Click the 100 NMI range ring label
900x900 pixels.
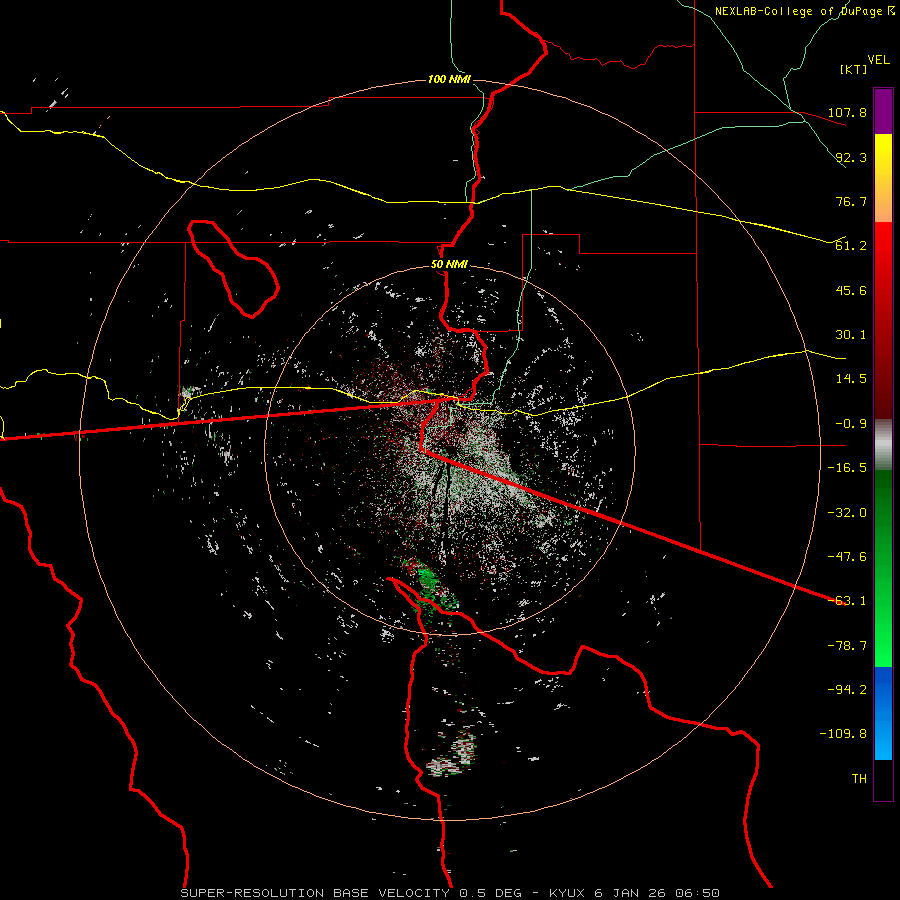click(449, 79)
